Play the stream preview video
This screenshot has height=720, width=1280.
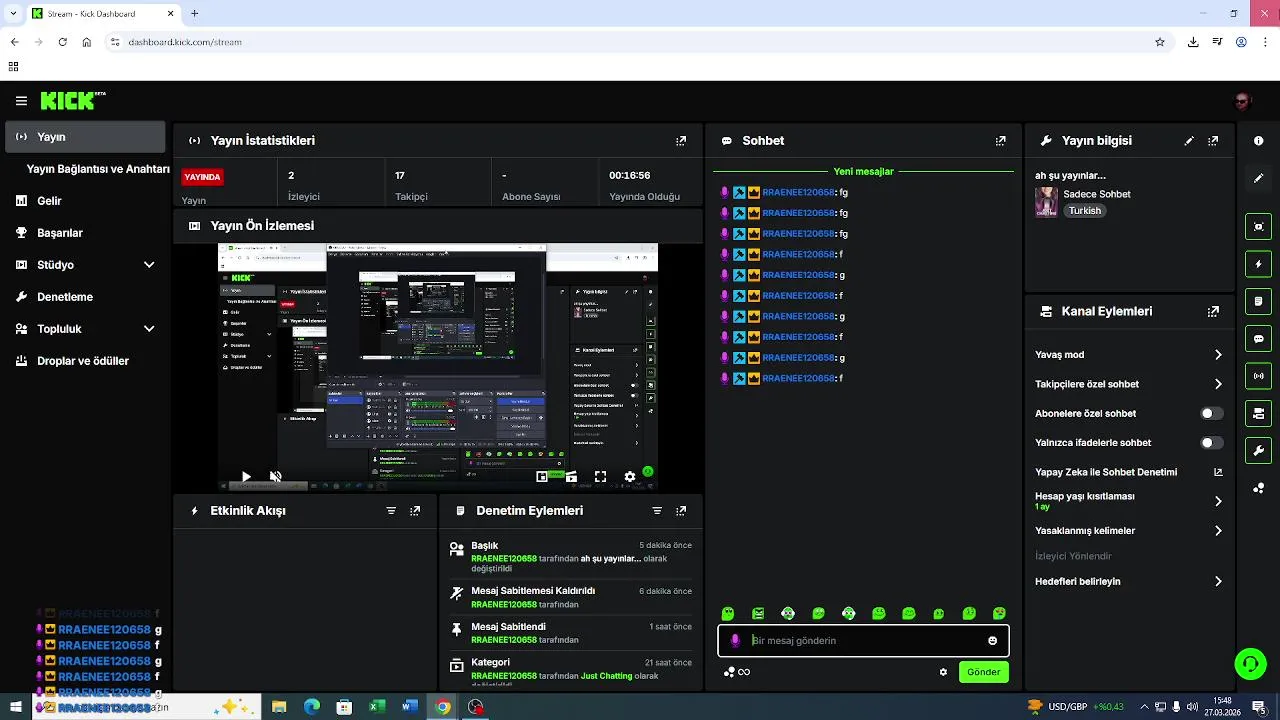click(246, 477)
